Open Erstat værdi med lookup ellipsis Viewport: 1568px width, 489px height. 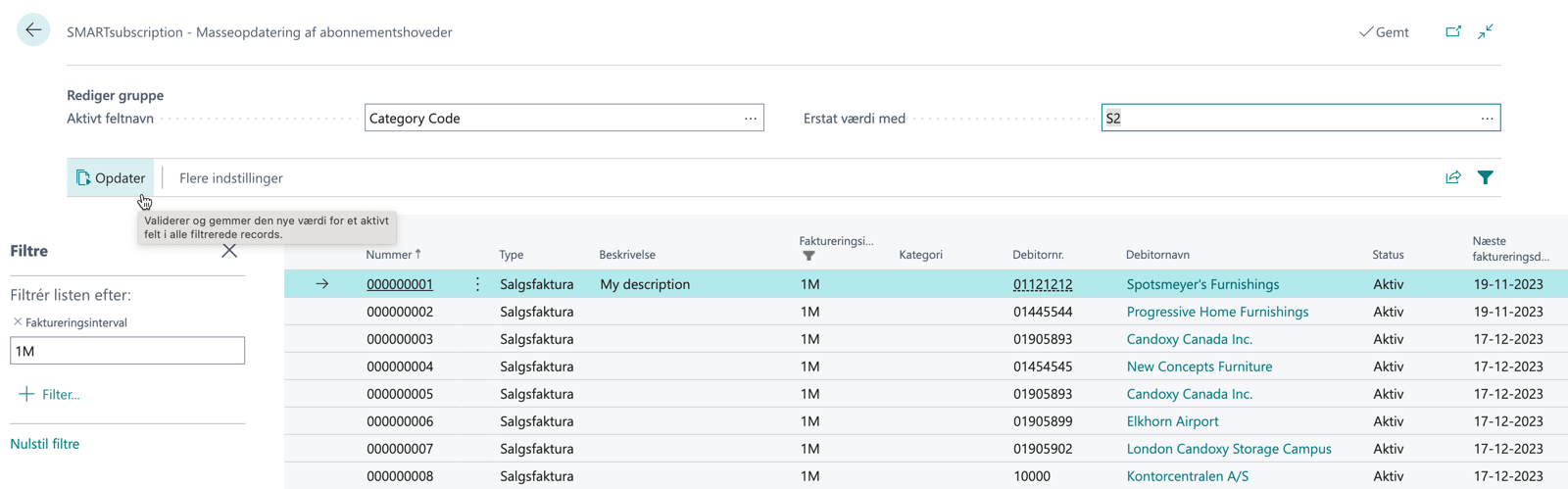point(1487,119)
